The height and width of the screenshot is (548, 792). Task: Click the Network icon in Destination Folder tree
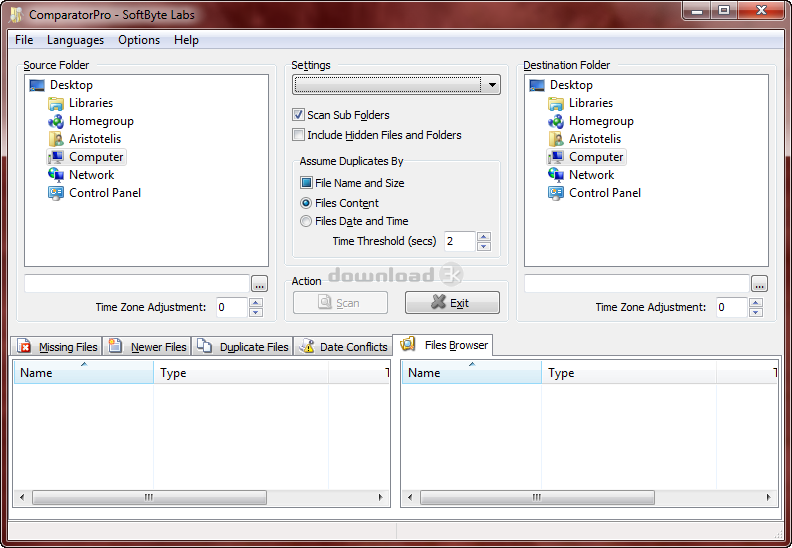pyautogui.click(x=556, y=175)
